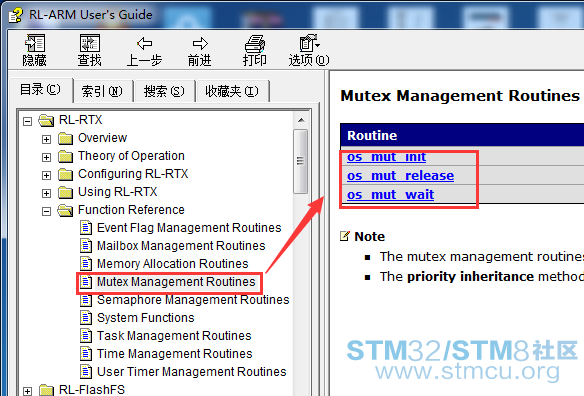Expand the Configuring RL-RTX node
This screenshot has height=396, width=584.
point(46,175)
